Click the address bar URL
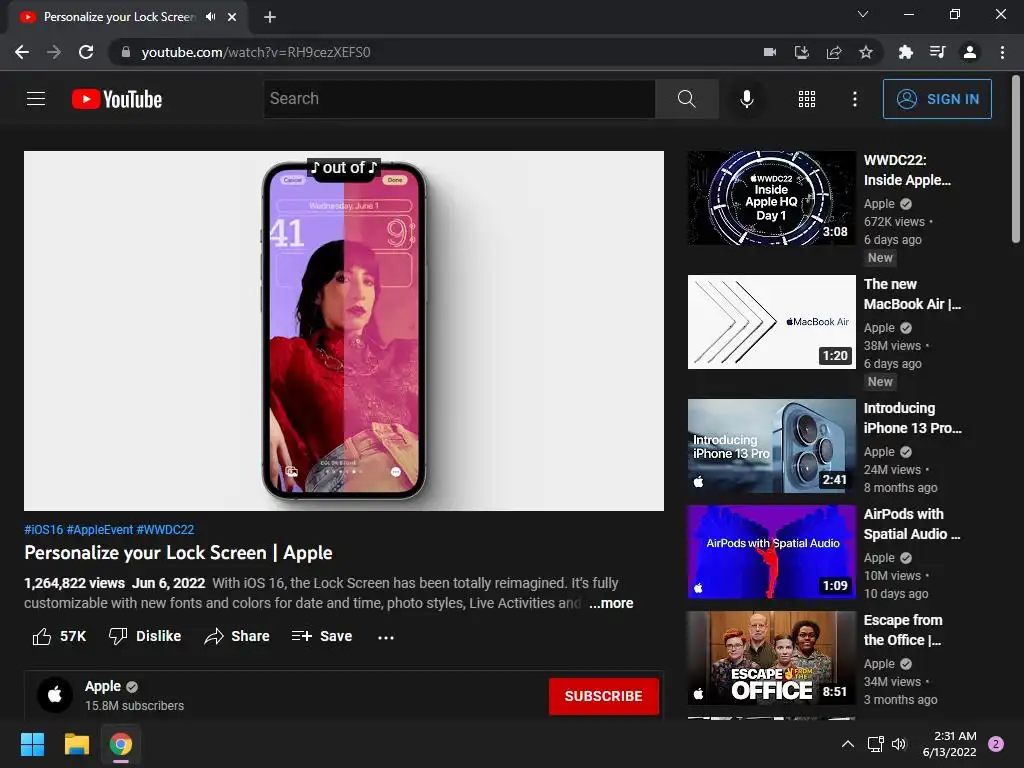The image size is (1024, 768). click(x=255, y=52)
